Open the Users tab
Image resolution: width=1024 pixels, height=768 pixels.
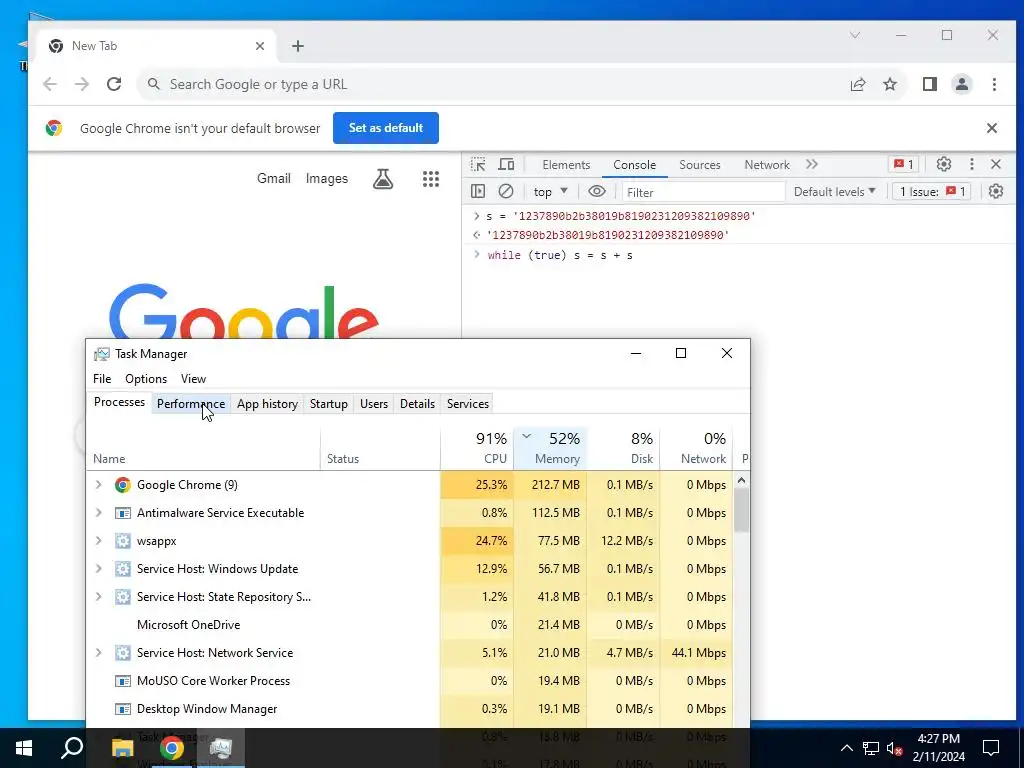374,404
